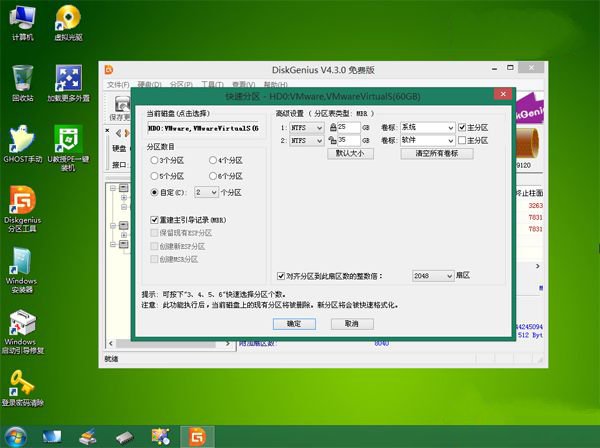The height and width of the screenshot is (448, 600).
Task: Maximize the DiskGenius main window
Action: point(510,68)
